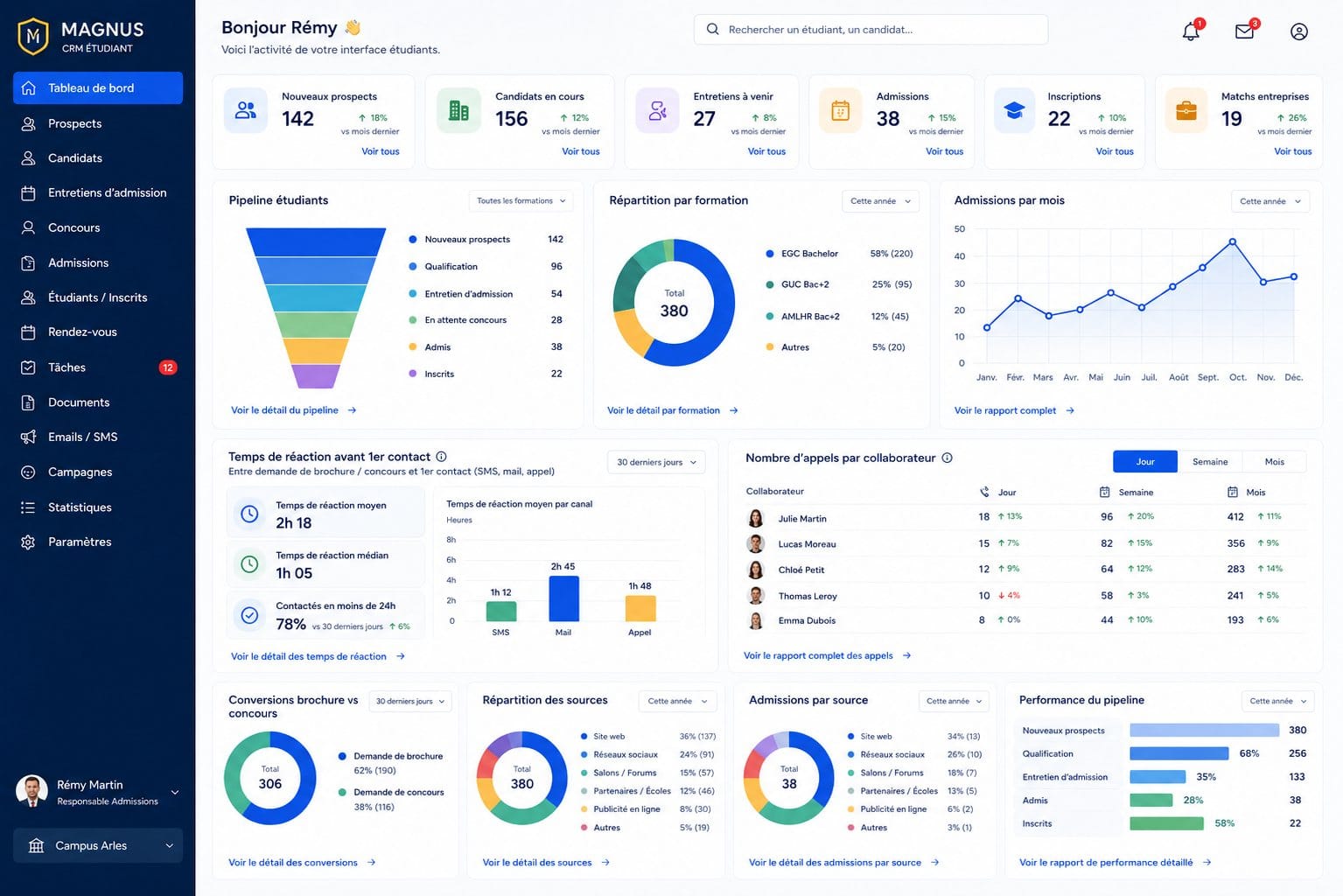
Task: Open Toutes les formations dropdown
Action: pos(521,201)
